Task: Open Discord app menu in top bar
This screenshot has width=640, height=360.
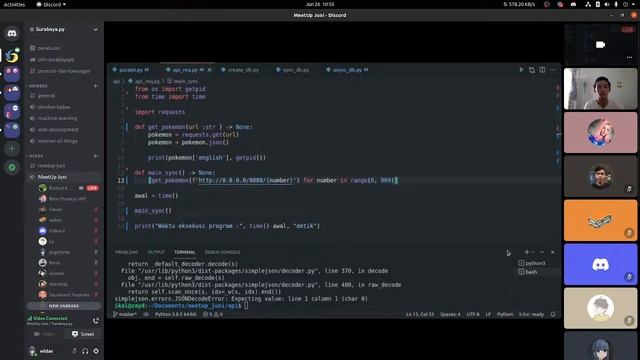Action: [51, 4]
